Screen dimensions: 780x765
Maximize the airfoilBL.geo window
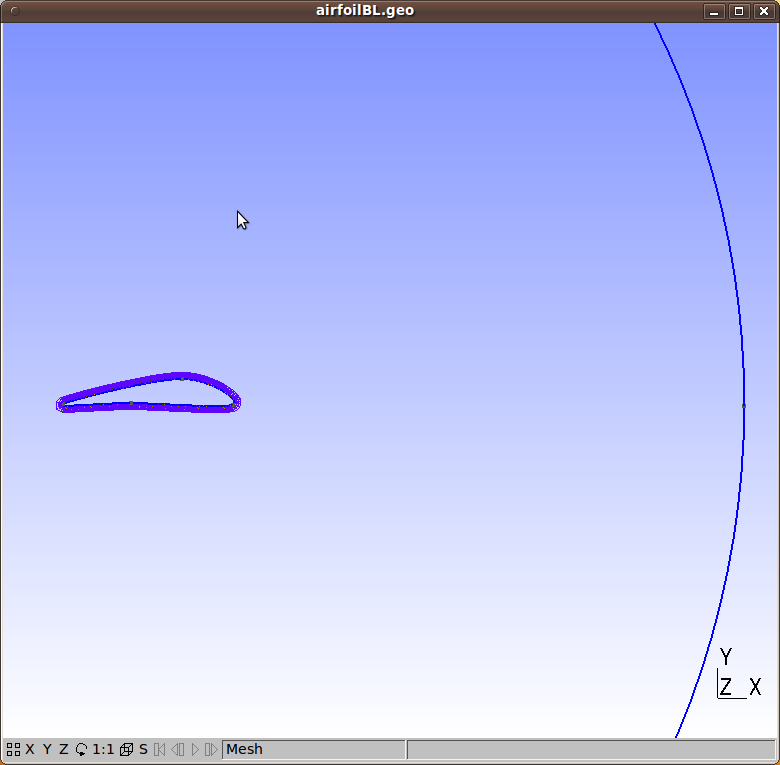[739, 11]
